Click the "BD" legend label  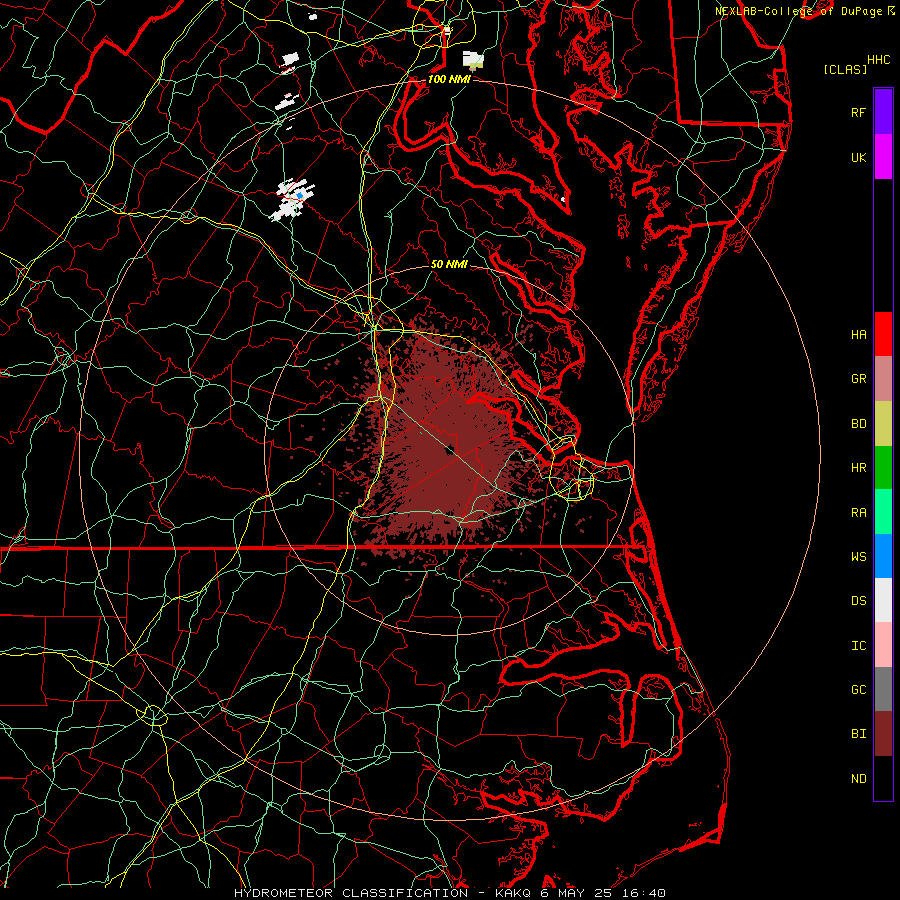click(859, 424)
